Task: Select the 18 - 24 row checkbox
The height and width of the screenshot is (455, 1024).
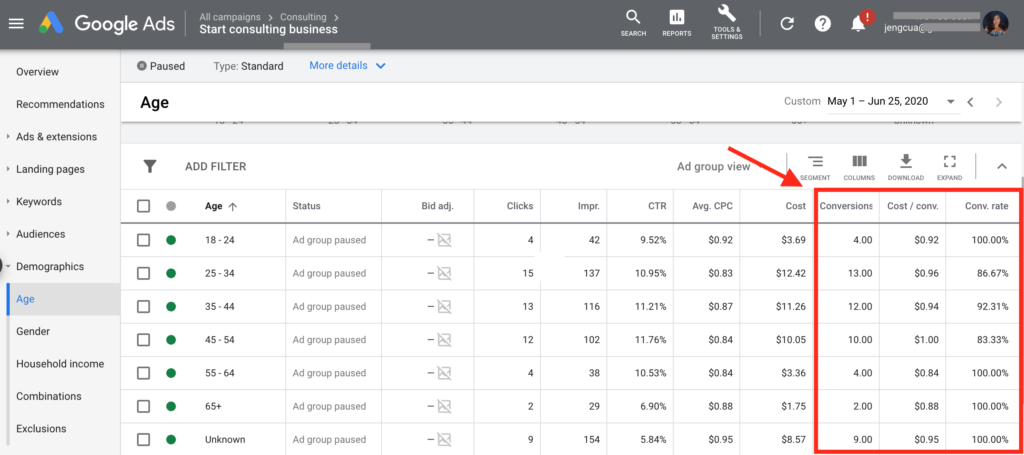Action: pyautogui.click(x=143, y=240)
